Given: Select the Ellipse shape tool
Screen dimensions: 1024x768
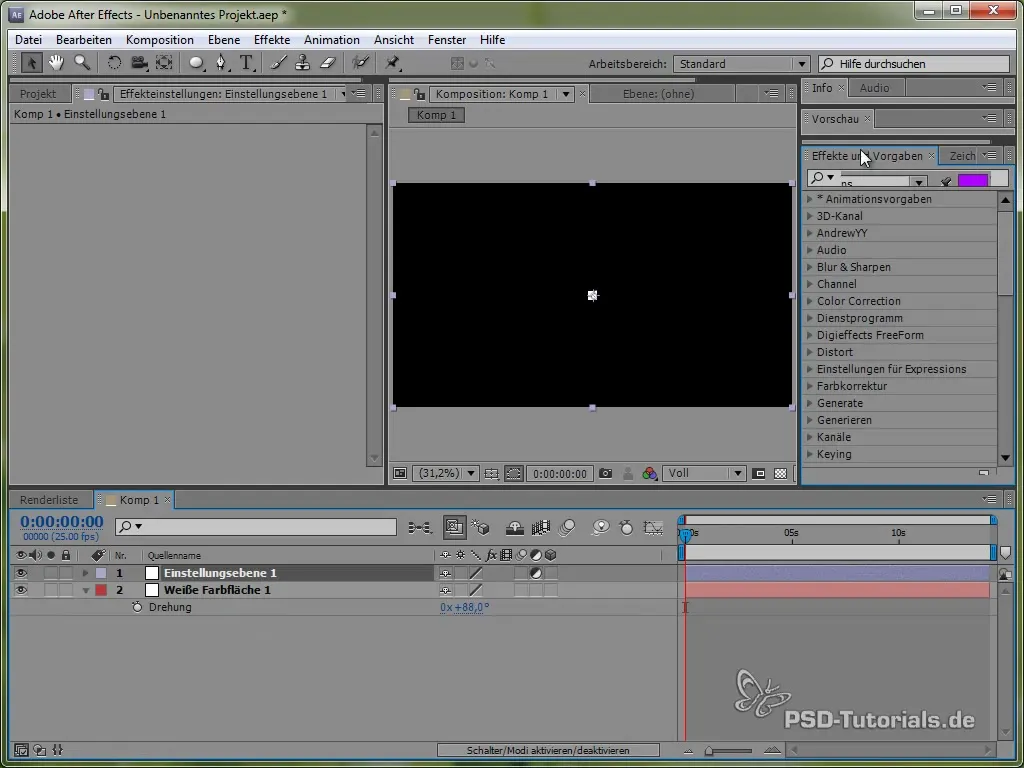Looking at the screenshot, I should click(197, 63).
